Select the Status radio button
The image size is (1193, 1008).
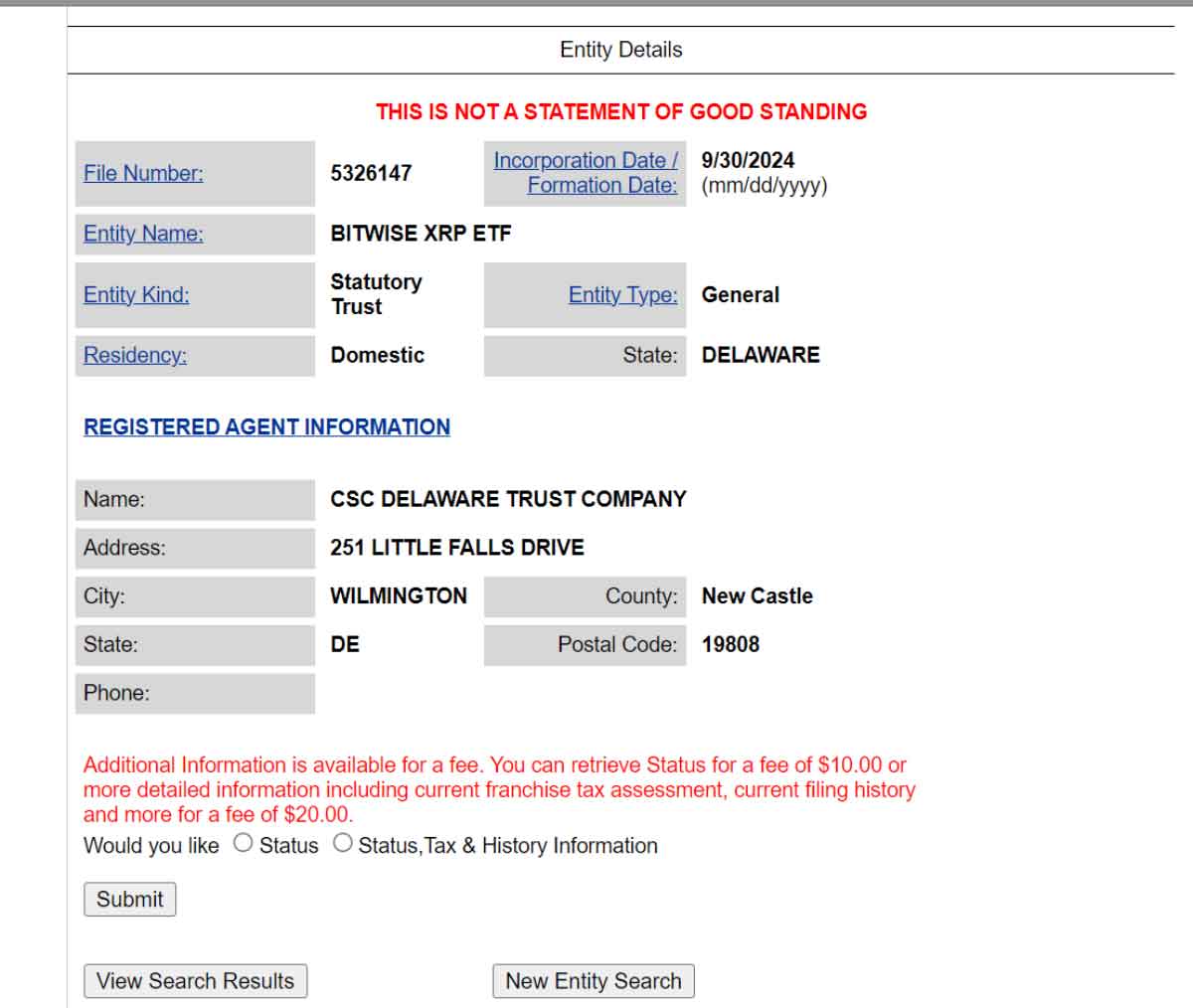click(x=243, y=843)
